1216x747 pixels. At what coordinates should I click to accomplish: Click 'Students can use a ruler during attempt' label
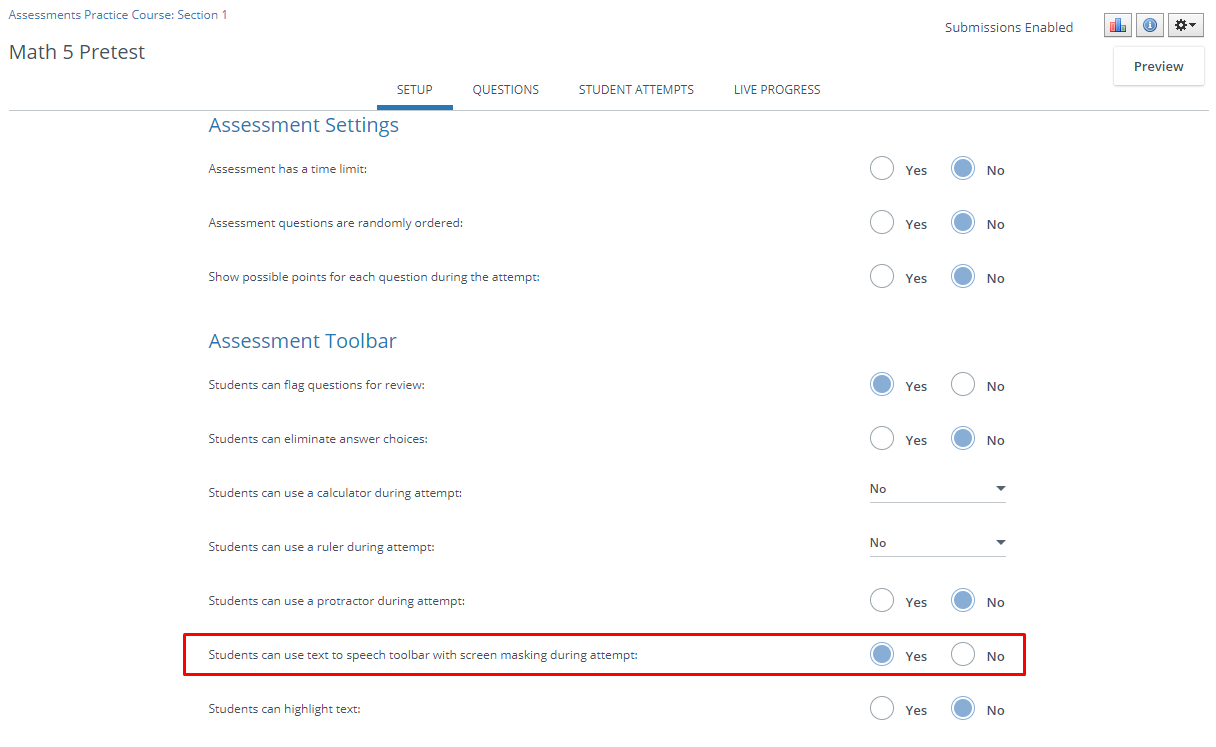(321, 547)
